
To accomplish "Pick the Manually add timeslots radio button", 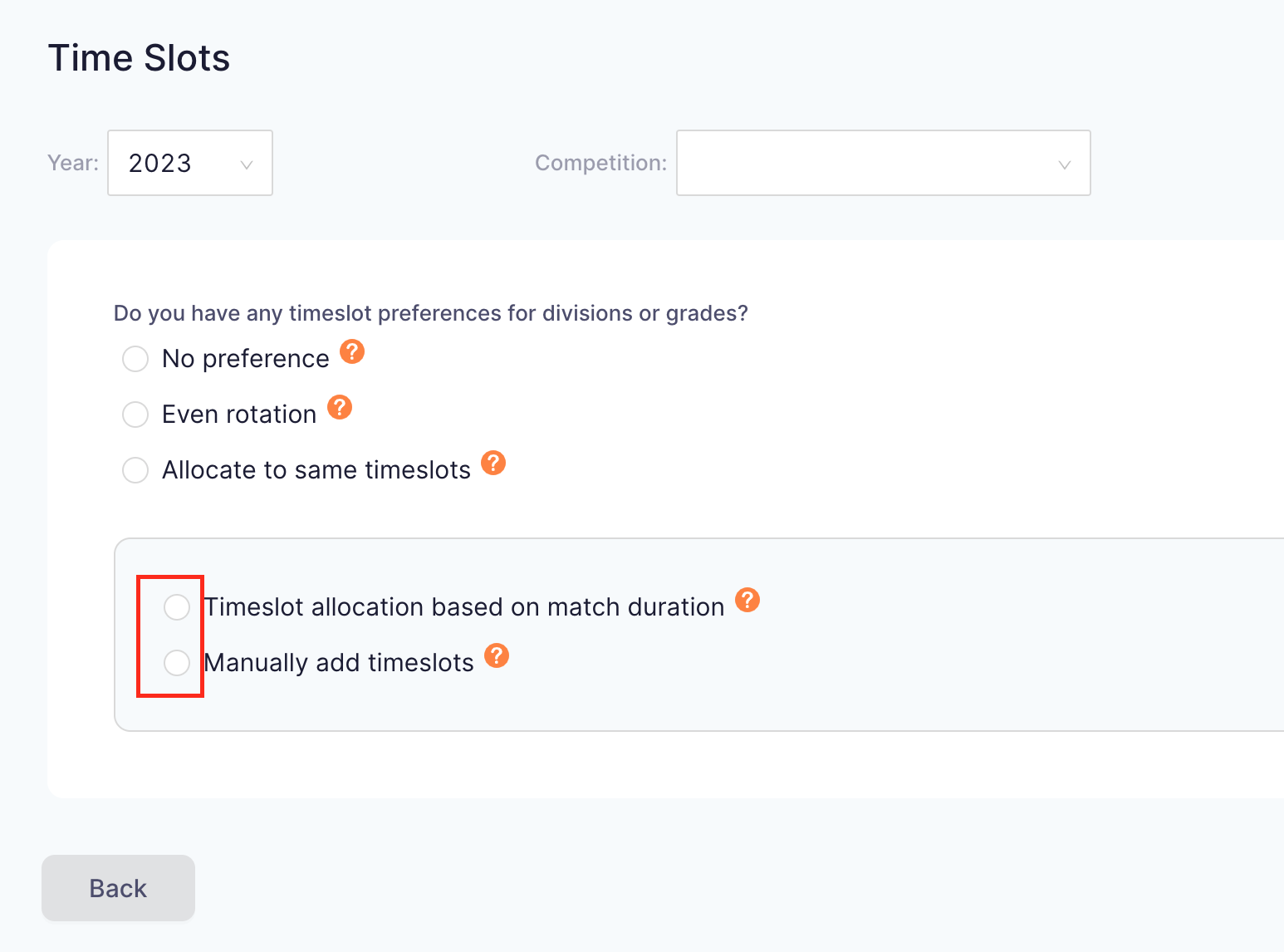I will click(177, 663).
